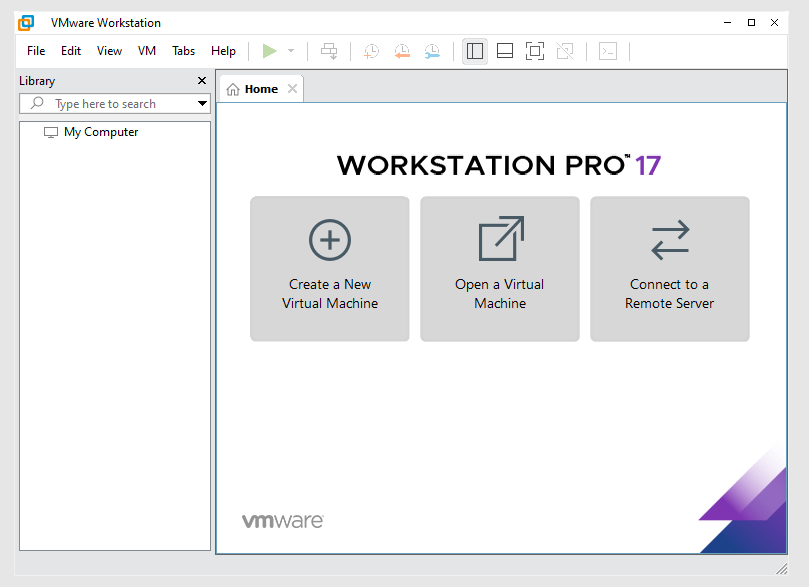Click the Revert to Snapshot toolbar icon
The image size is (809, 587).
402,51
